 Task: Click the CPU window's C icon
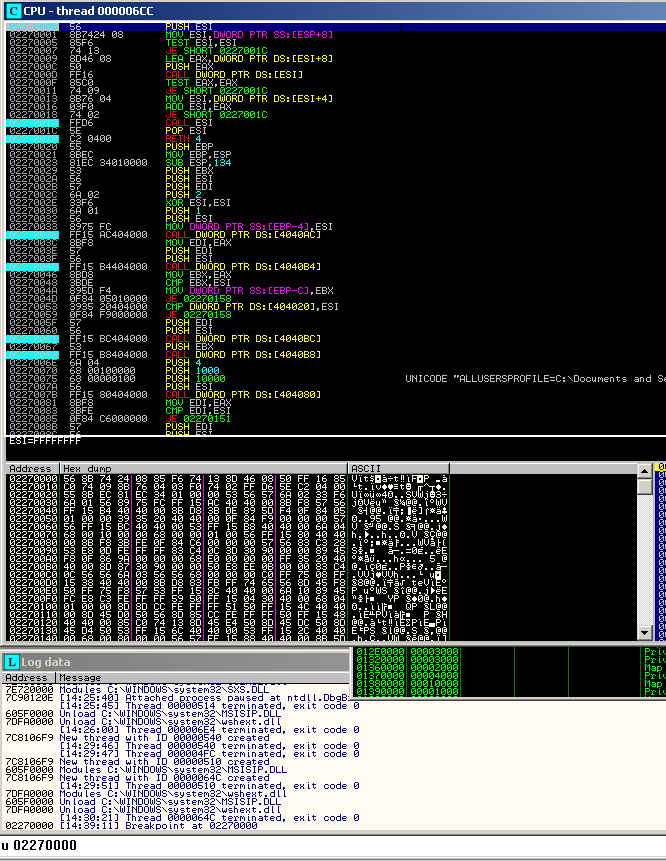13,9
